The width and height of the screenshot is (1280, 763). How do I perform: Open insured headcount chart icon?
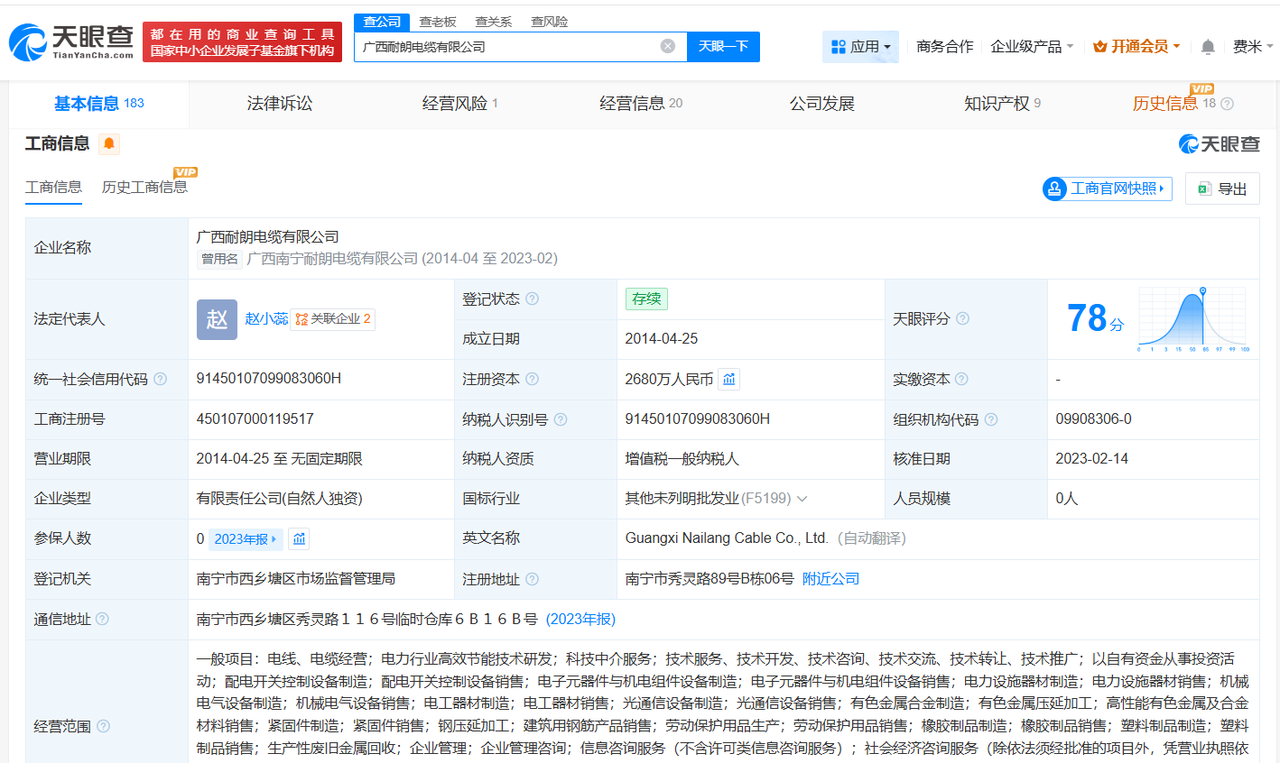[x=298, y=539]
